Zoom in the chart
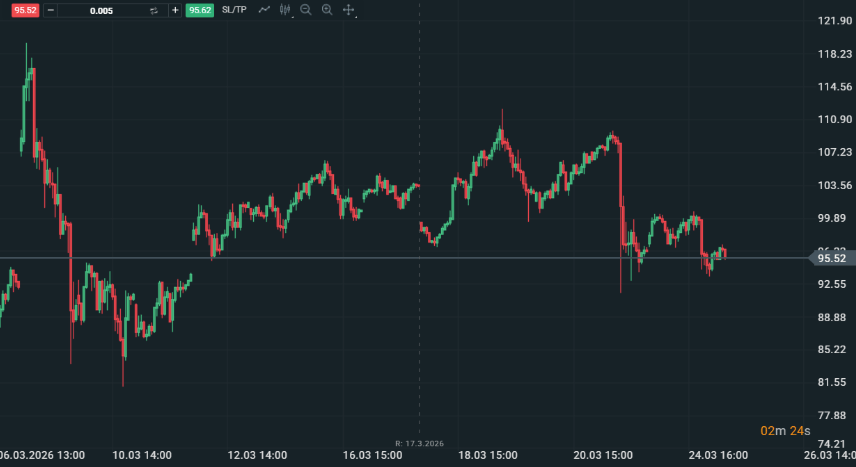Image resolution: width=856 pixels, height=467 pixels. tap(327, 10)
